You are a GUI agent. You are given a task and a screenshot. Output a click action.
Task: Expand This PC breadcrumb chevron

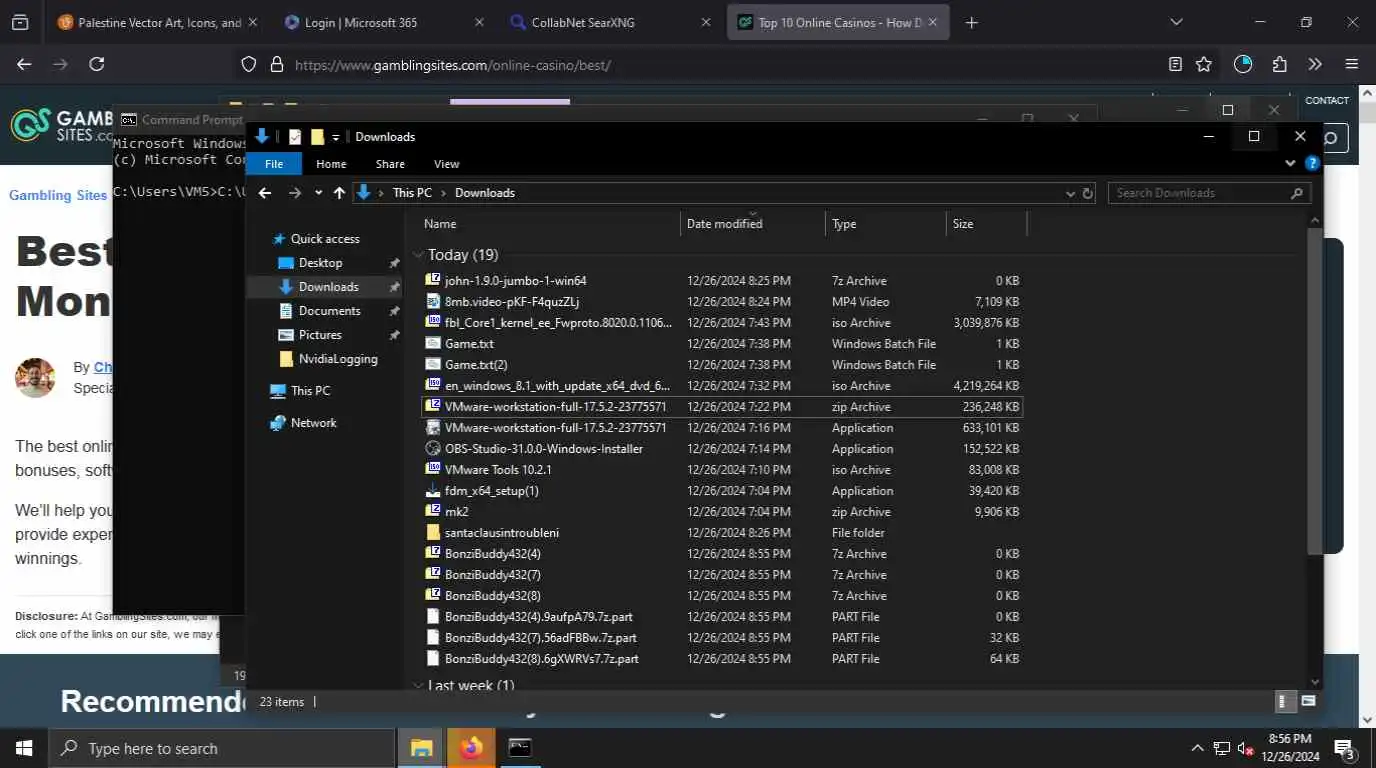tap(443, 193)
